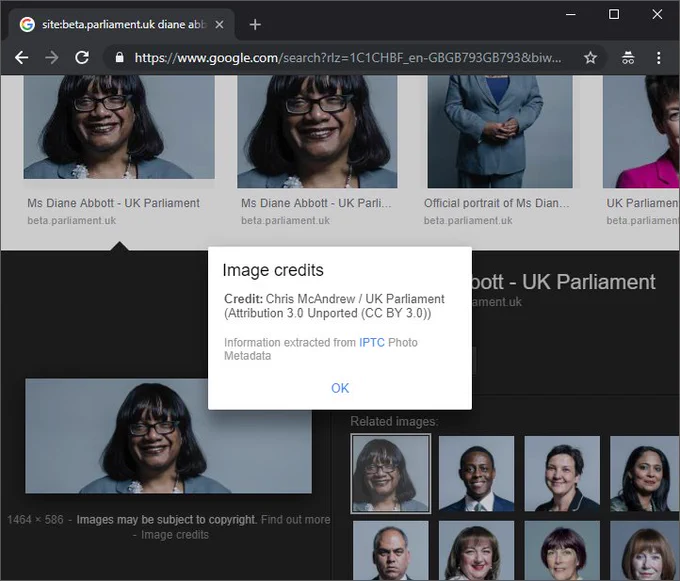The height and width of the screenshot is (581, 680).
Task: Open a new browser tab
Action: [x=255, y=25]
